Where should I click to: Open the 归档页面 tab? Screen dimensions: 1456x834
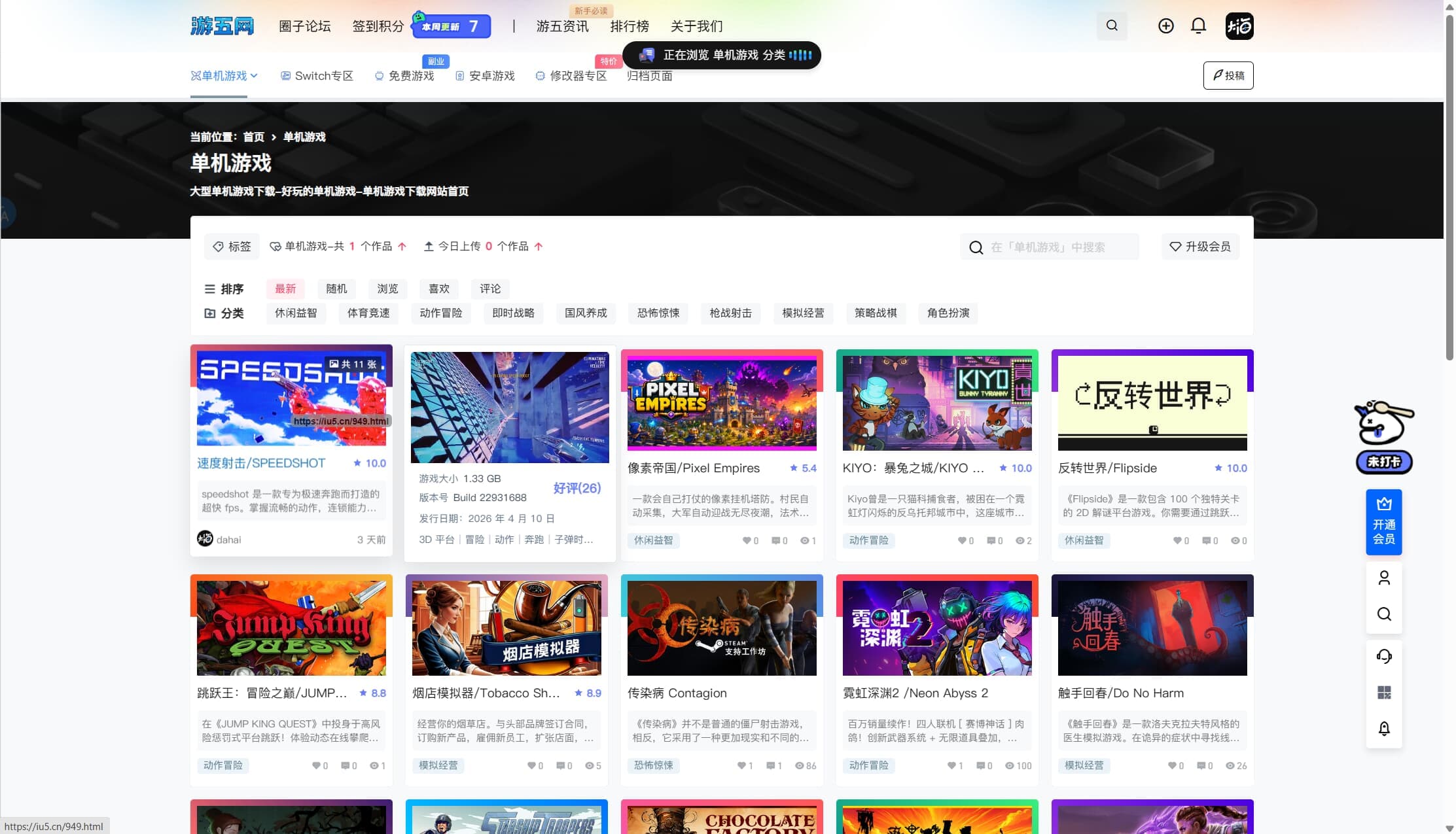[650, 76]
